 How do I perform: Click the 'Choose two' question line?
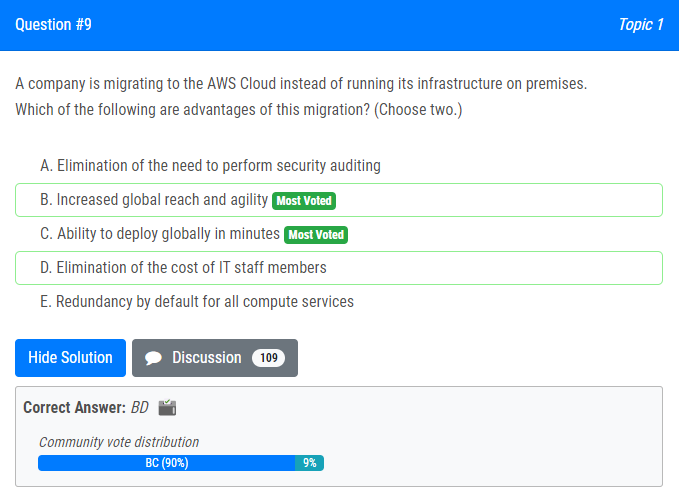pyautogui.click(x=239, y=110)
